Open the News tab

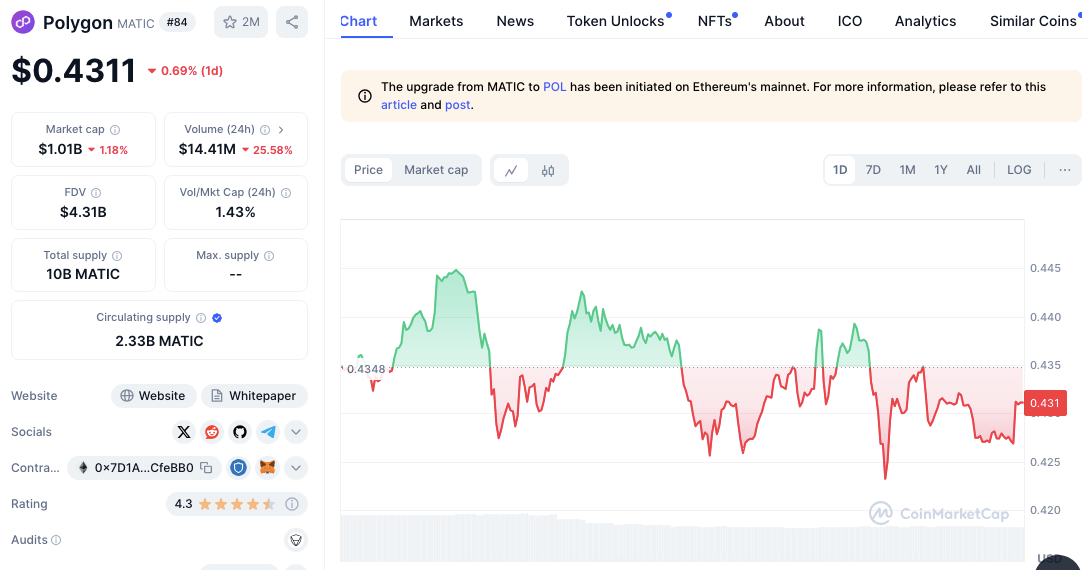(515, 22)
